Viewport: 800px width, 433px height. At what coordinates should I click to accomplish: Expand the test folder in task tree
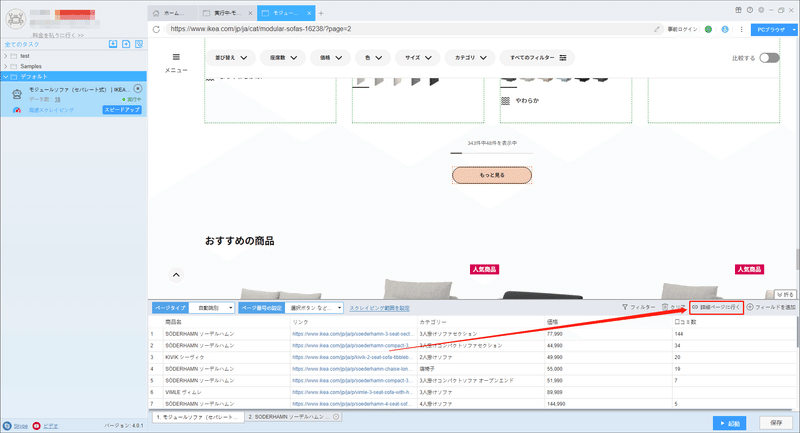pyautogui.click(x=6, y=56)
